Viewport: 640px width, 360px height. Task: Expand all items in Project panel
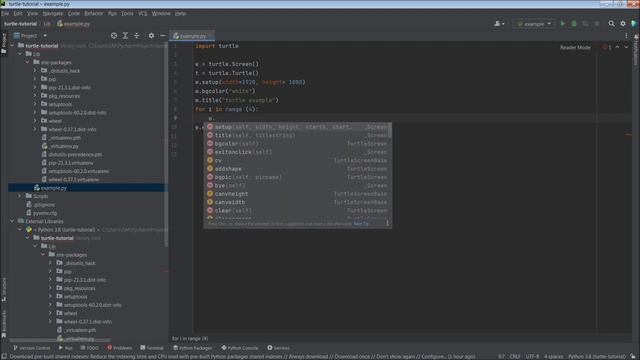[125, 36]
